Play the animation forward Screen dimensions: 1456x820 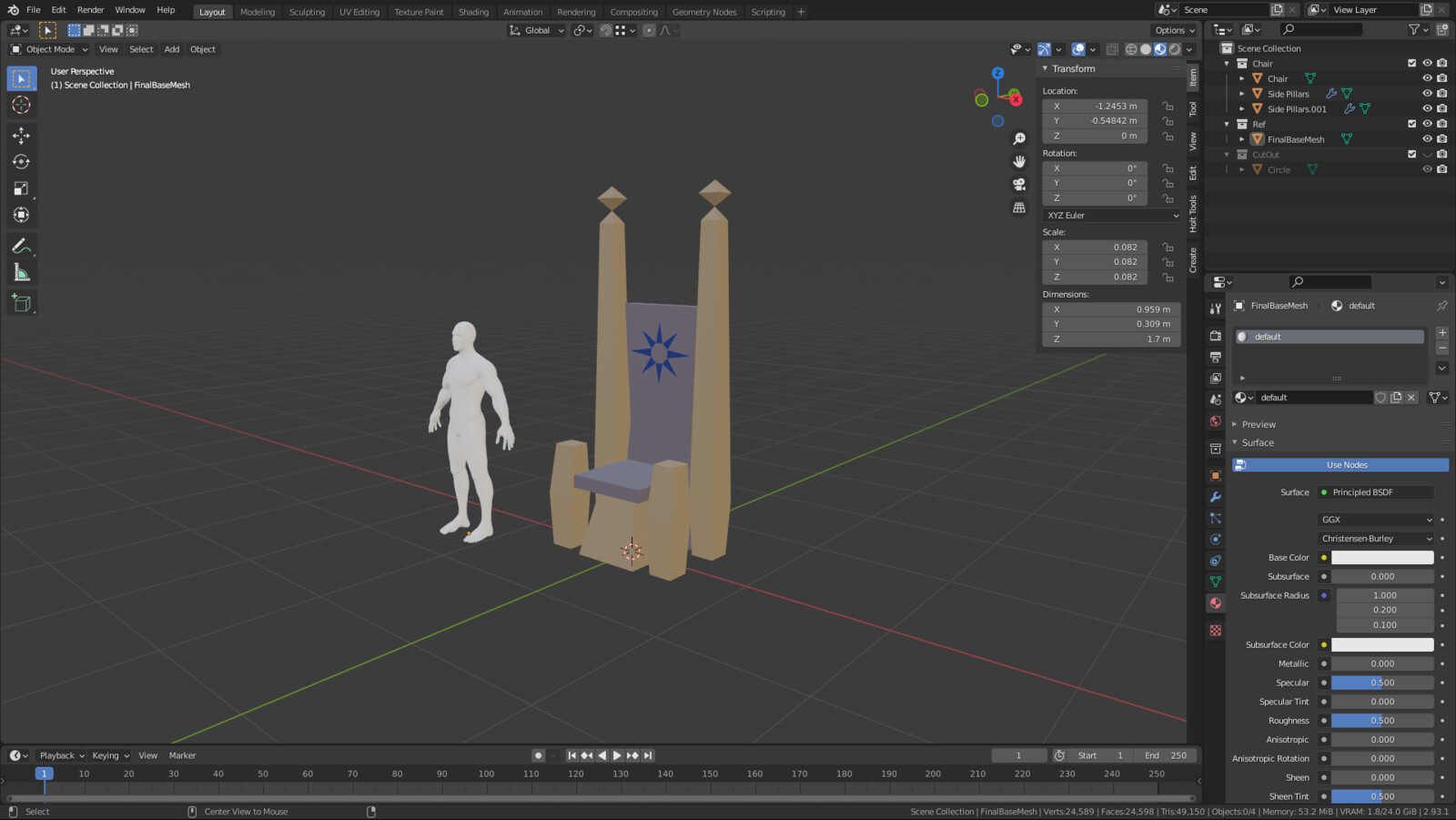tap(617, 755)
